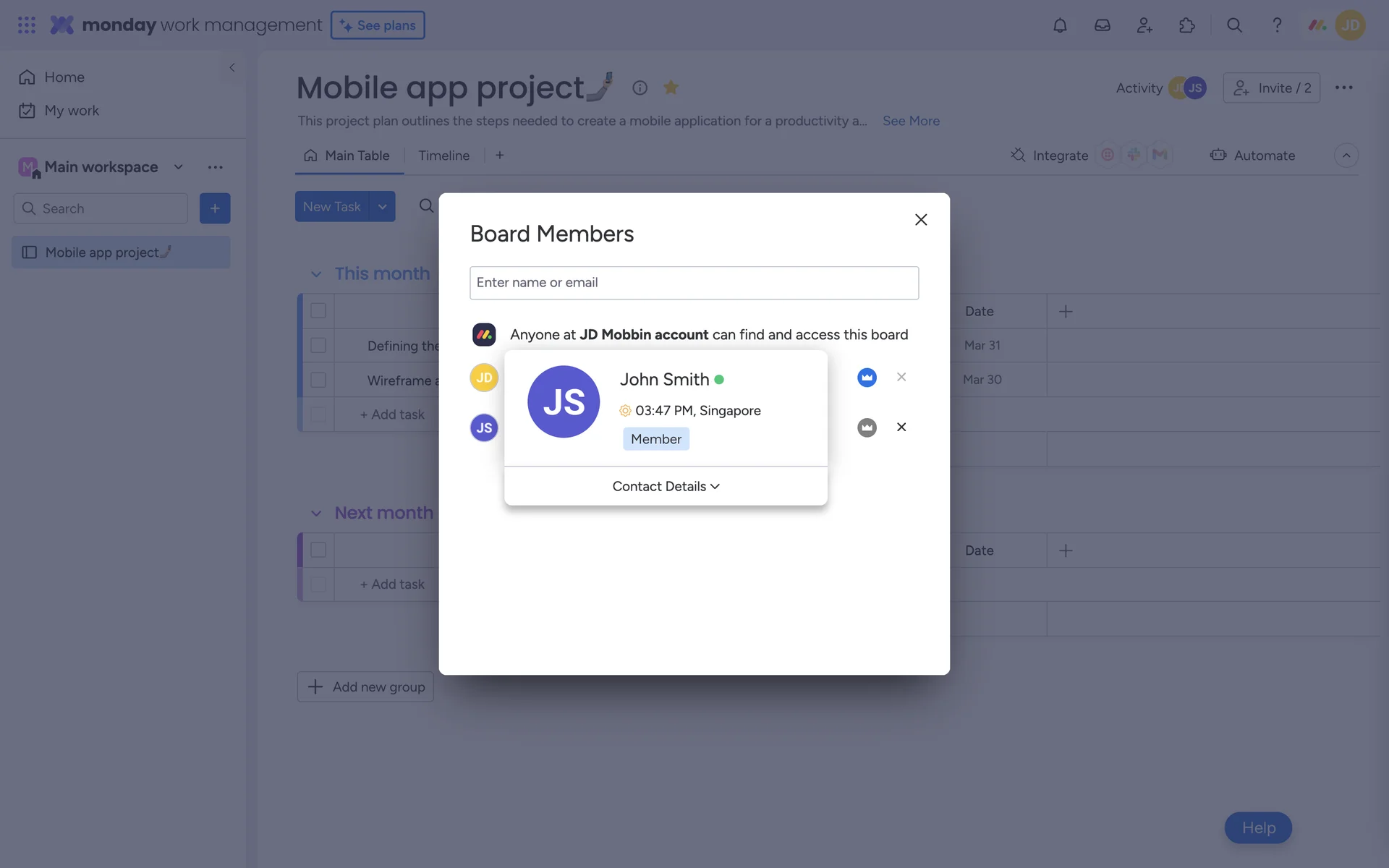This screenshot has width=1389, height=868.
Task: Click the Enter name or email field
Action: pos(694,283)
